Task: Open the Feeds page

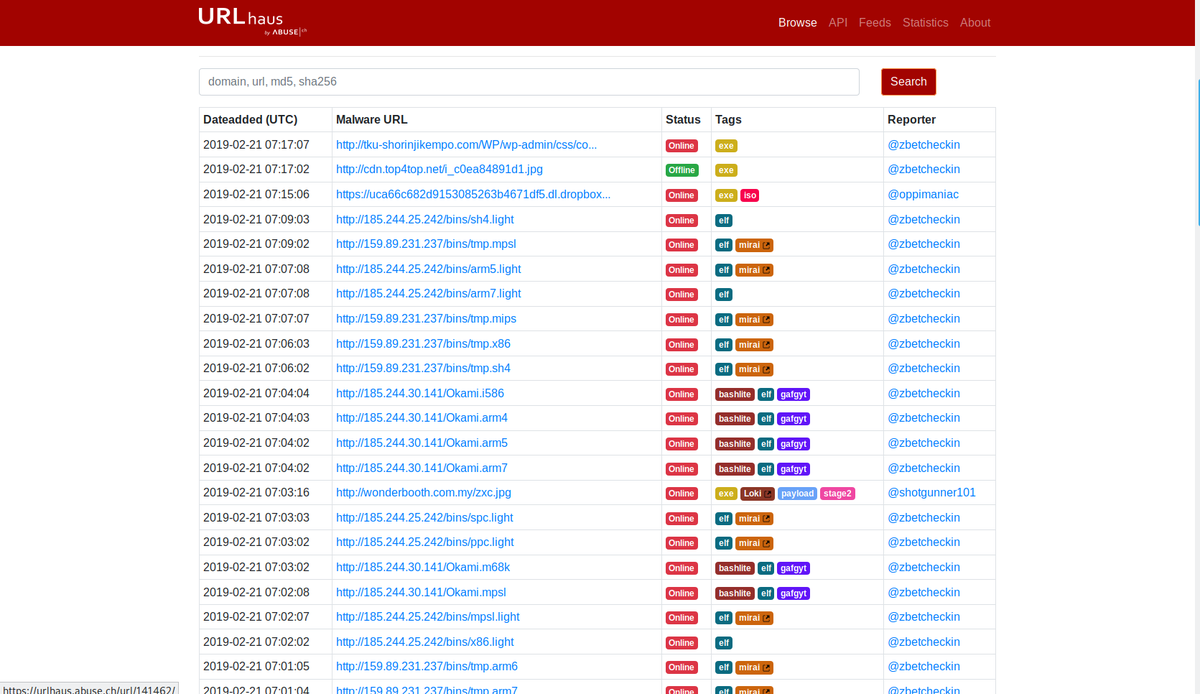Action: [x=875, y=22]
